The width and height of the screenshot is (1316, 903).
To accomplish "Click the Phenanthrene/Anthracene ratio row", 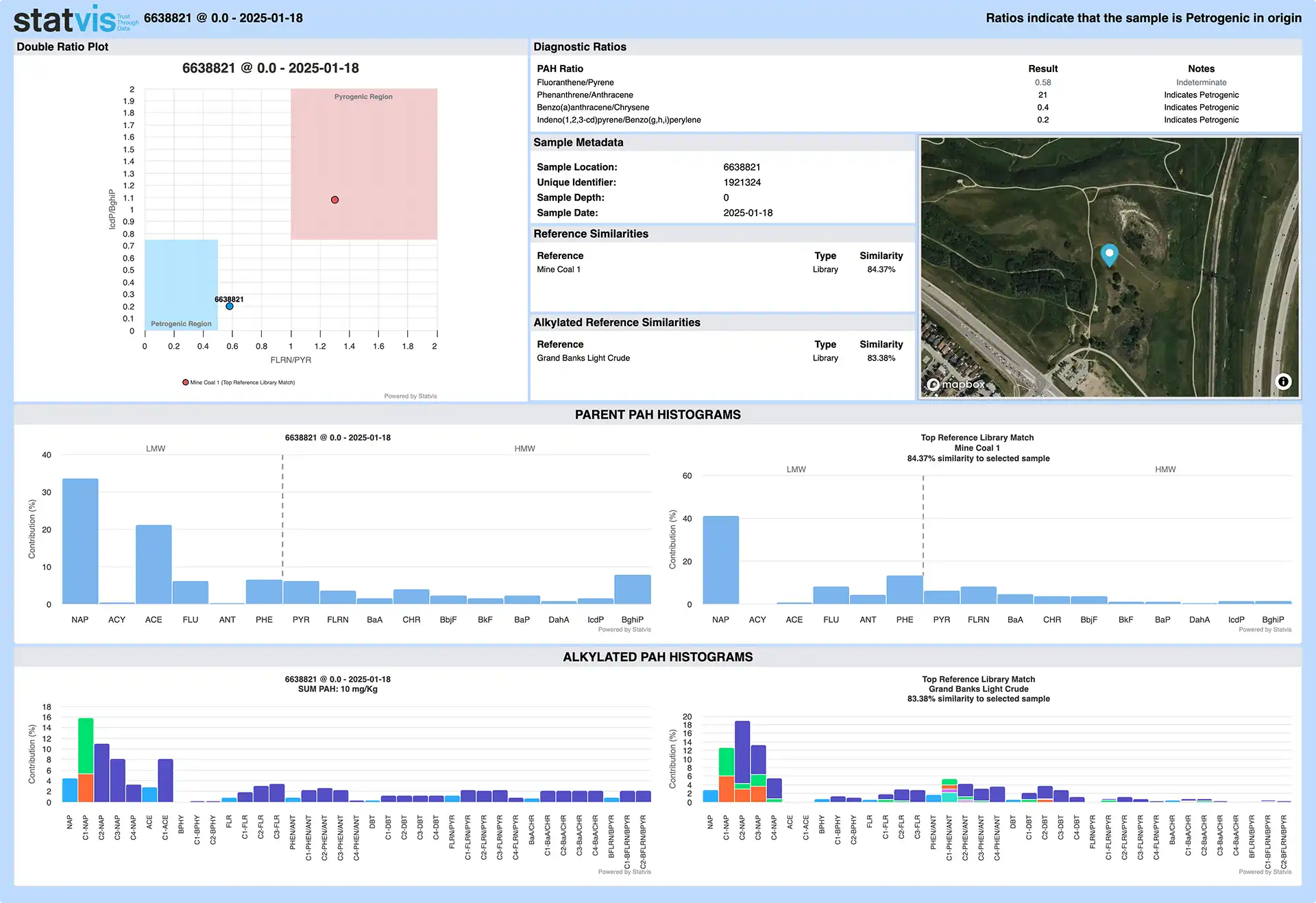I will tap(585, 95).
